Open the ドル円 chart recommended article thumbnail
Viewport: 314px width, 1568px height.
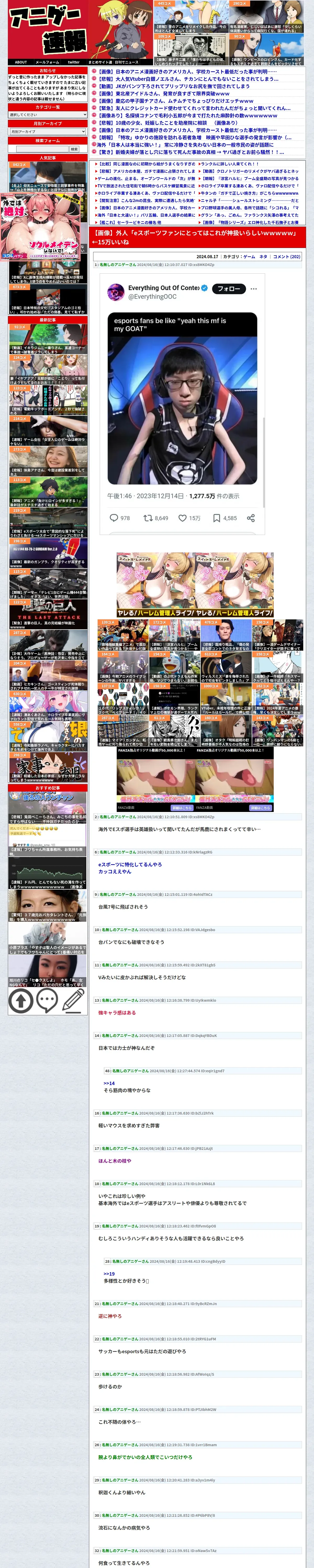pos(48,873)
